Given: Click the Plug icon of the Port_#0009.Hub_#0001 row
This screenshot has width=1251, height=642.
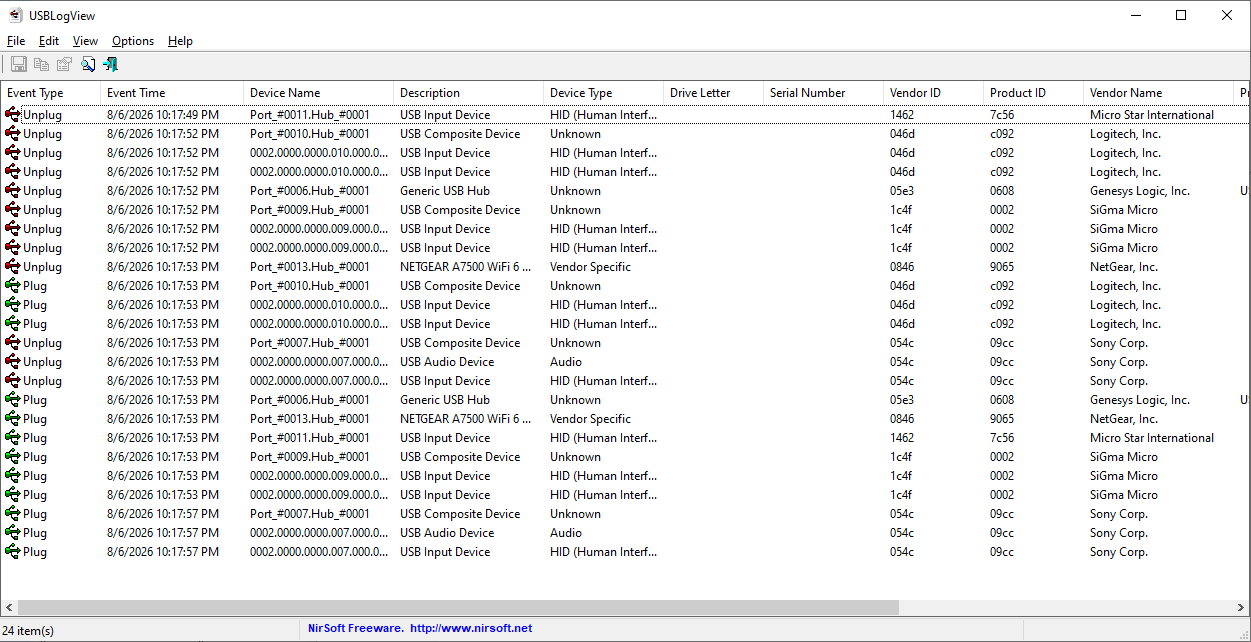Looking at the screenshot, I should (12, 457).
